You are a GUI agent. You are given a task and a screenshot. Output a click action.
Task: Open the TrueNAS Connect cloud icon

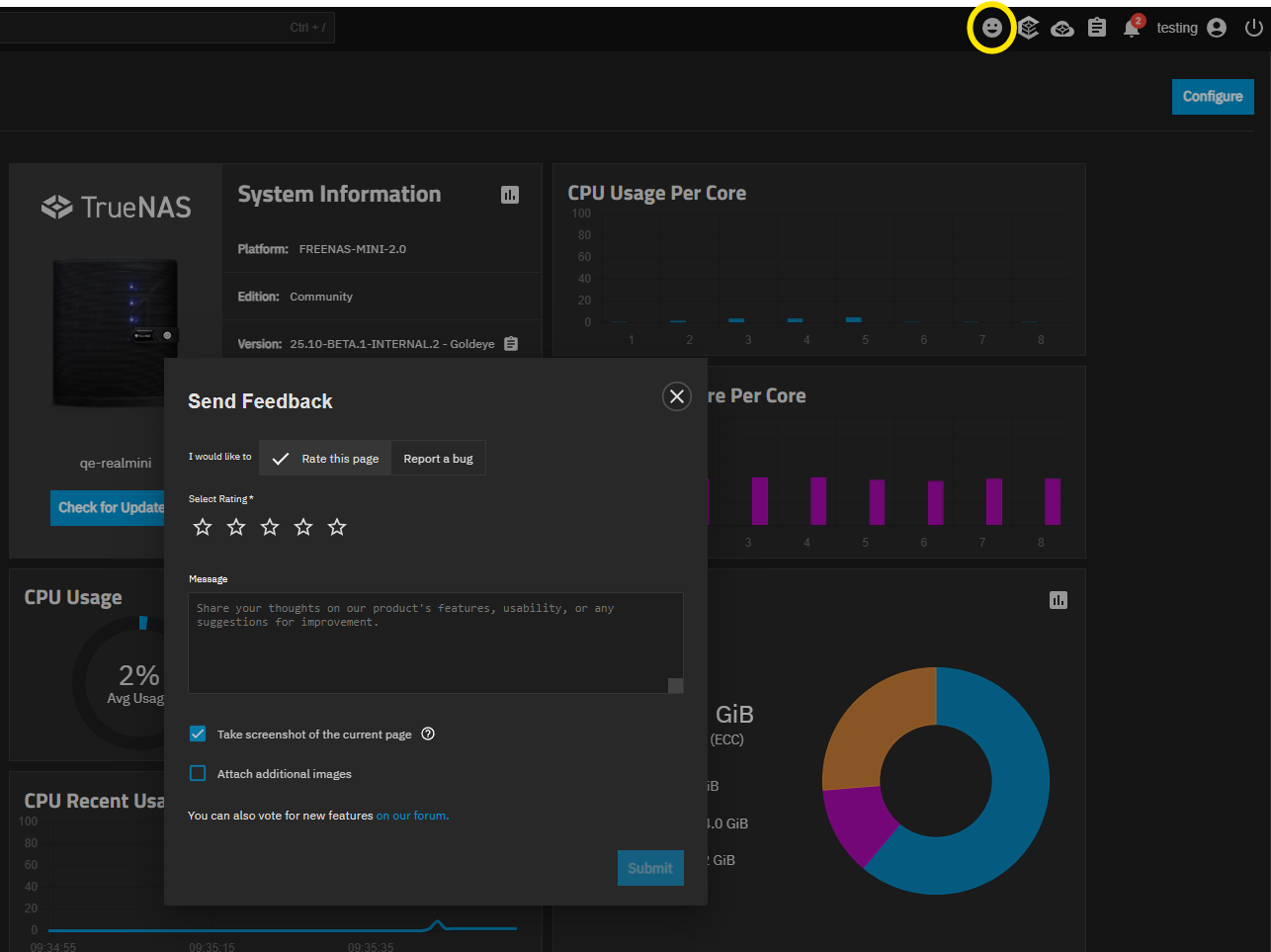[x=1062, y=29]
